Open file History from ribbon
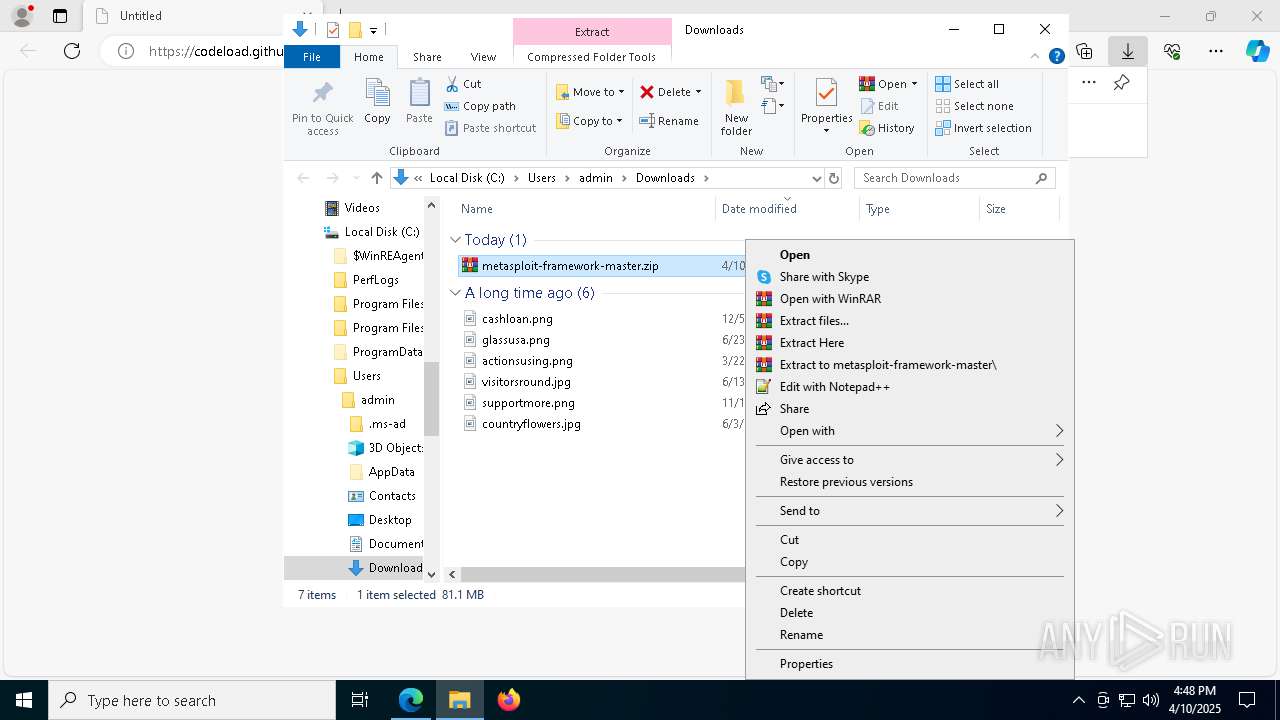1280x720 pixels. coord(887,128)
